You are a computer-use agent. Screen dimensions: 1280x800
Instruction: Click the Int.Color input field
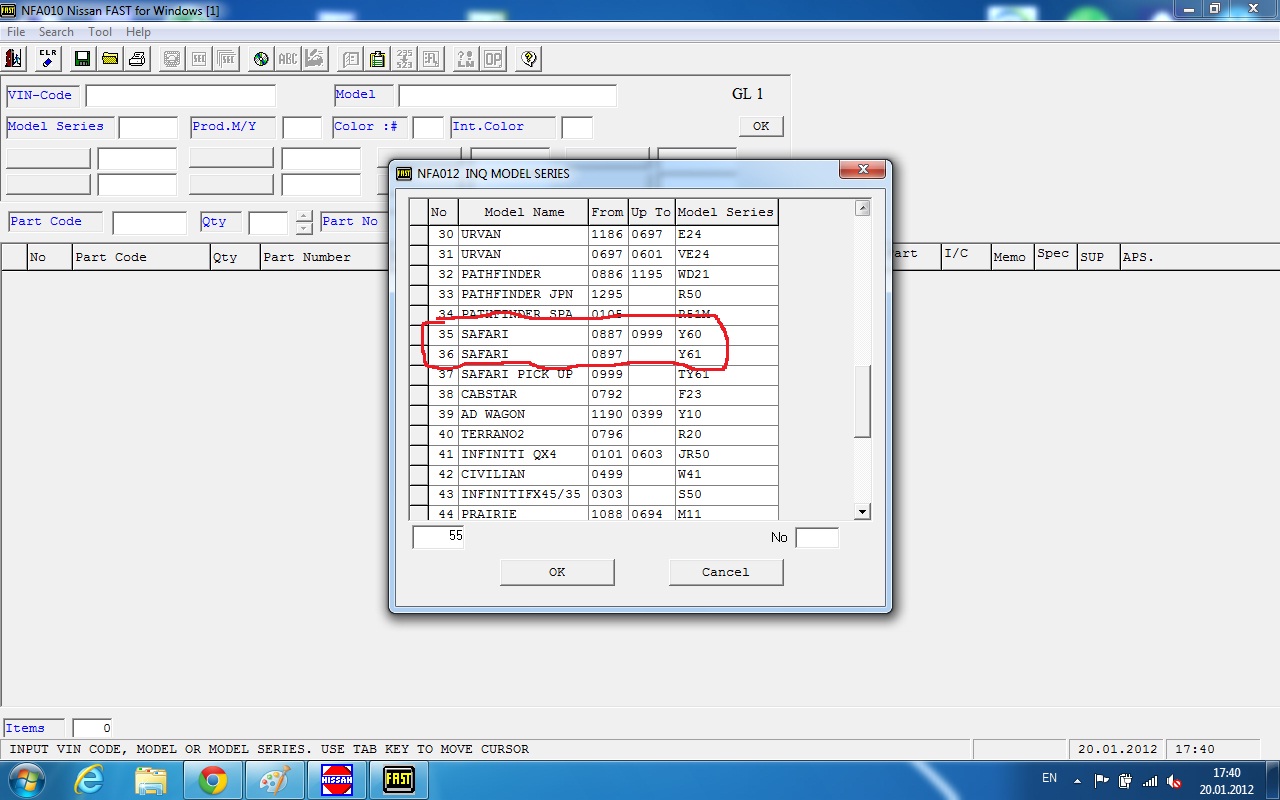(x=577, y=127)
